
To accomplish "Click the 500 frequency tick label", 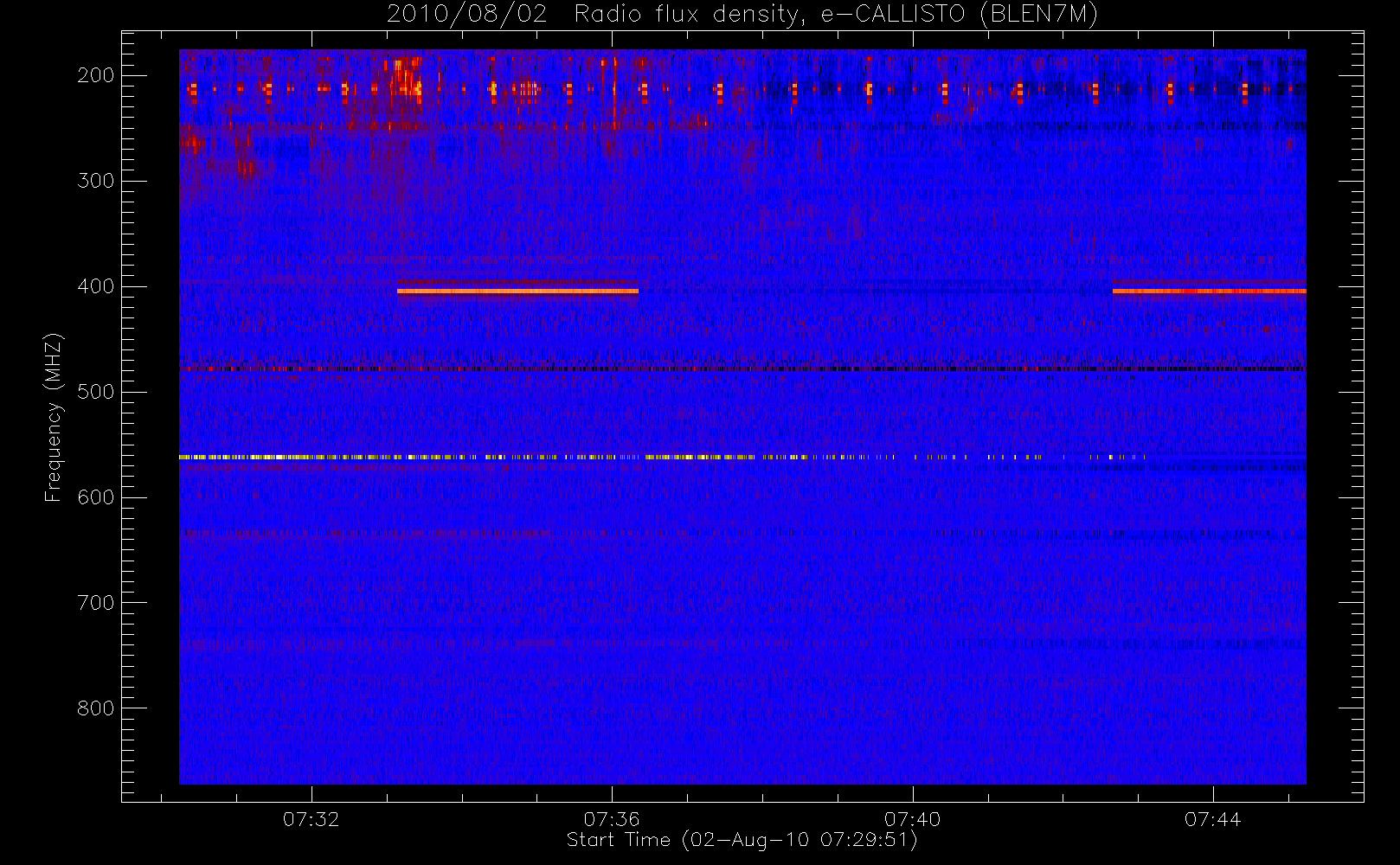I will click(x=96, y=392).
